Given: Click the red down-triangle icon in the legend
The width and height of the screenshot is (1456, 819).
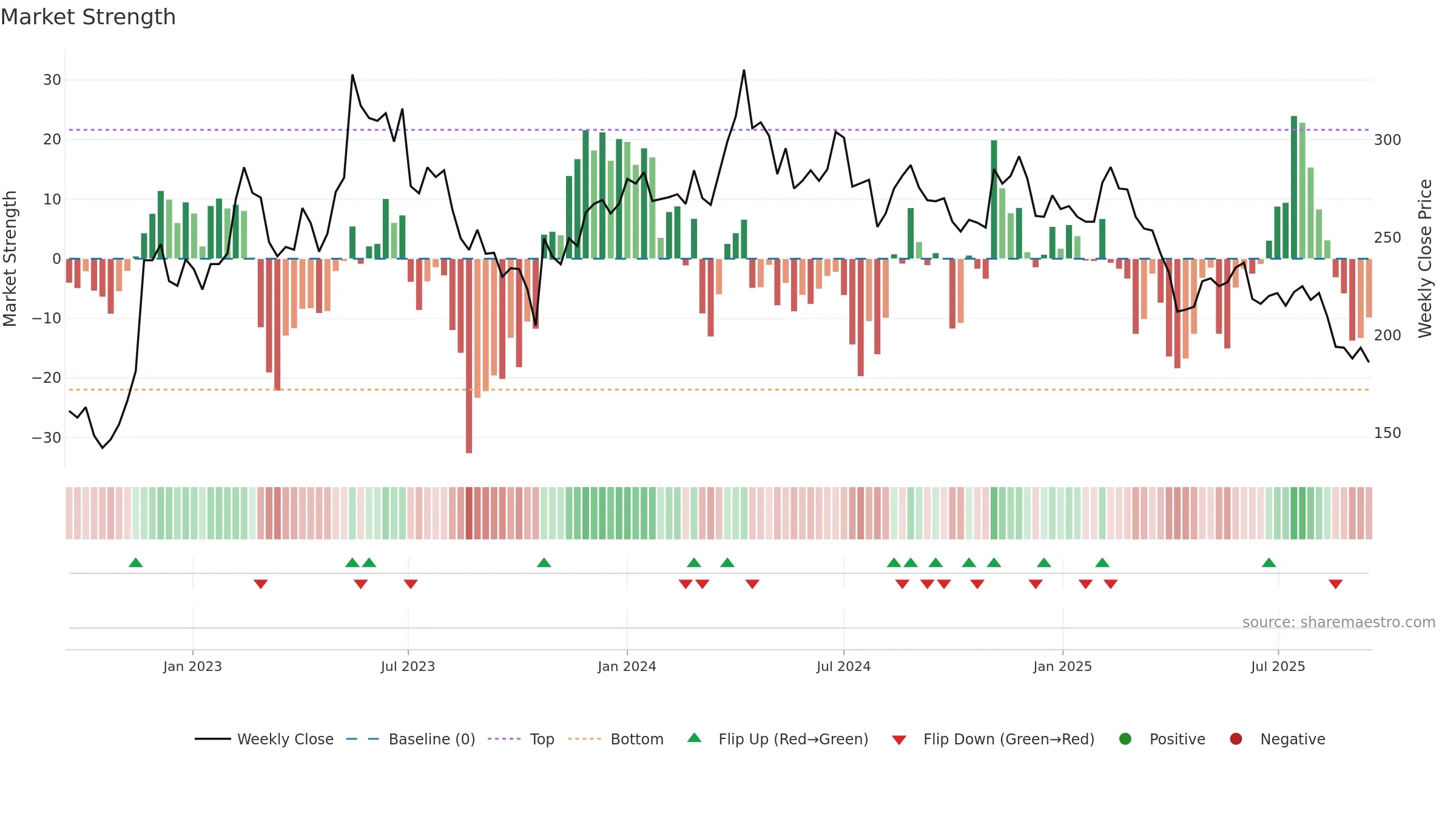Looking at the screenshot, I should [899, 740].
